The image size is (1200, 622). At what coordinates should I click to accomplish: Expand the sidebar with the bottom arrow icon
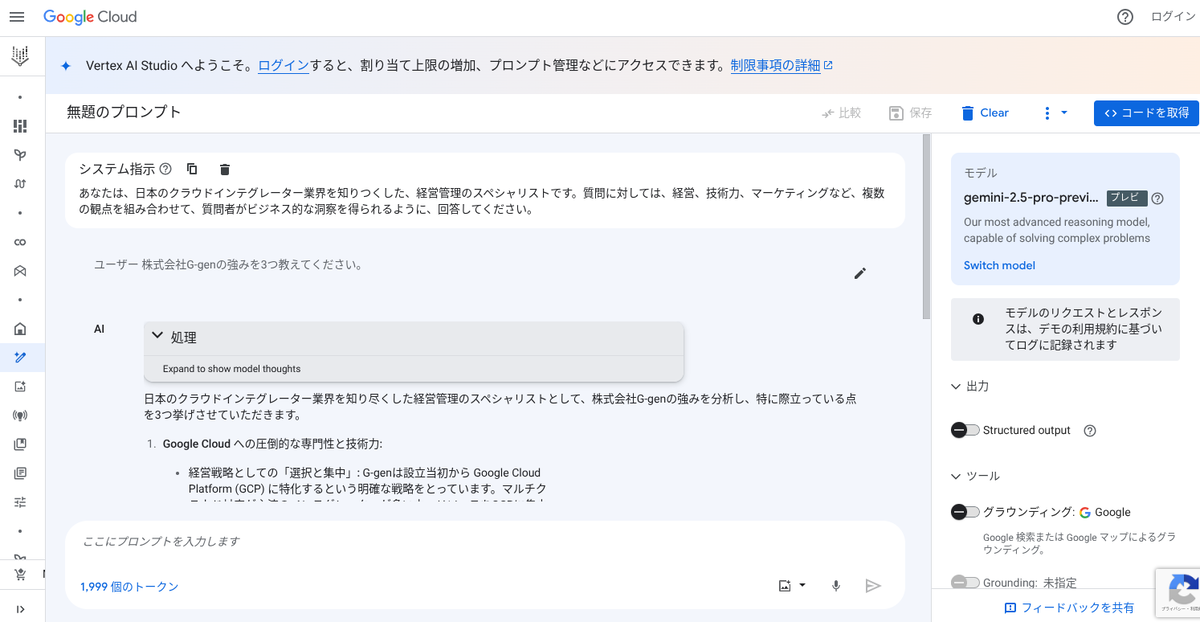[x=20, y=609]
